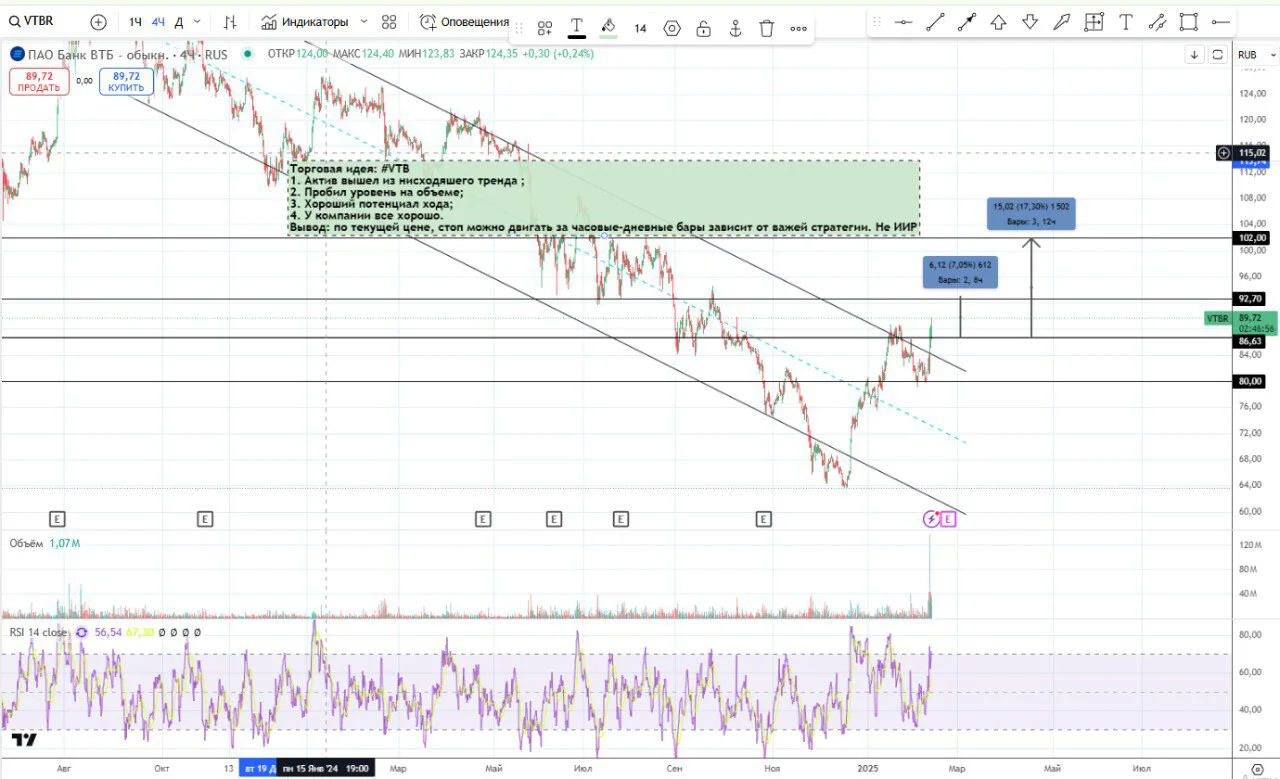Click the 15,02 (17,30%) measurement label
The height and width of the screenshot is (779, 1280).
pyautogui.click(x=1031, y=214)
